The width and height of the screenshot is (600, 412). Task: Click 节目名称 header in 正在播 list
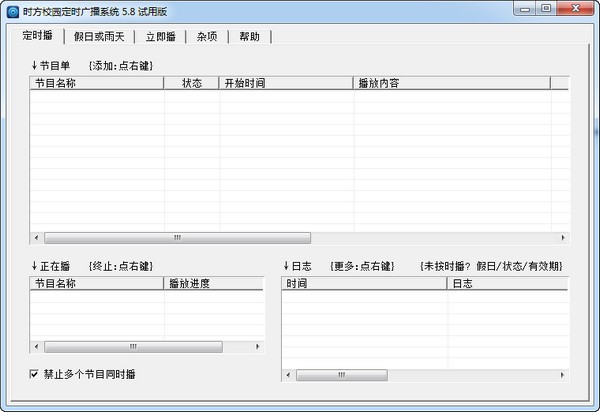[x=96, y=283]
